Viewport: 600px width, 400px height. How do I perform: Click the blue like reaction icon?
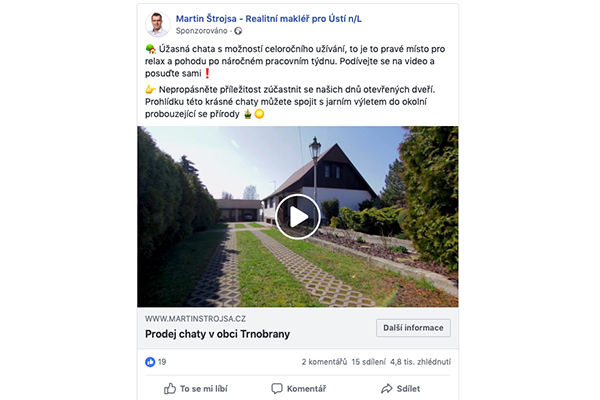click(x=150, y=362)
